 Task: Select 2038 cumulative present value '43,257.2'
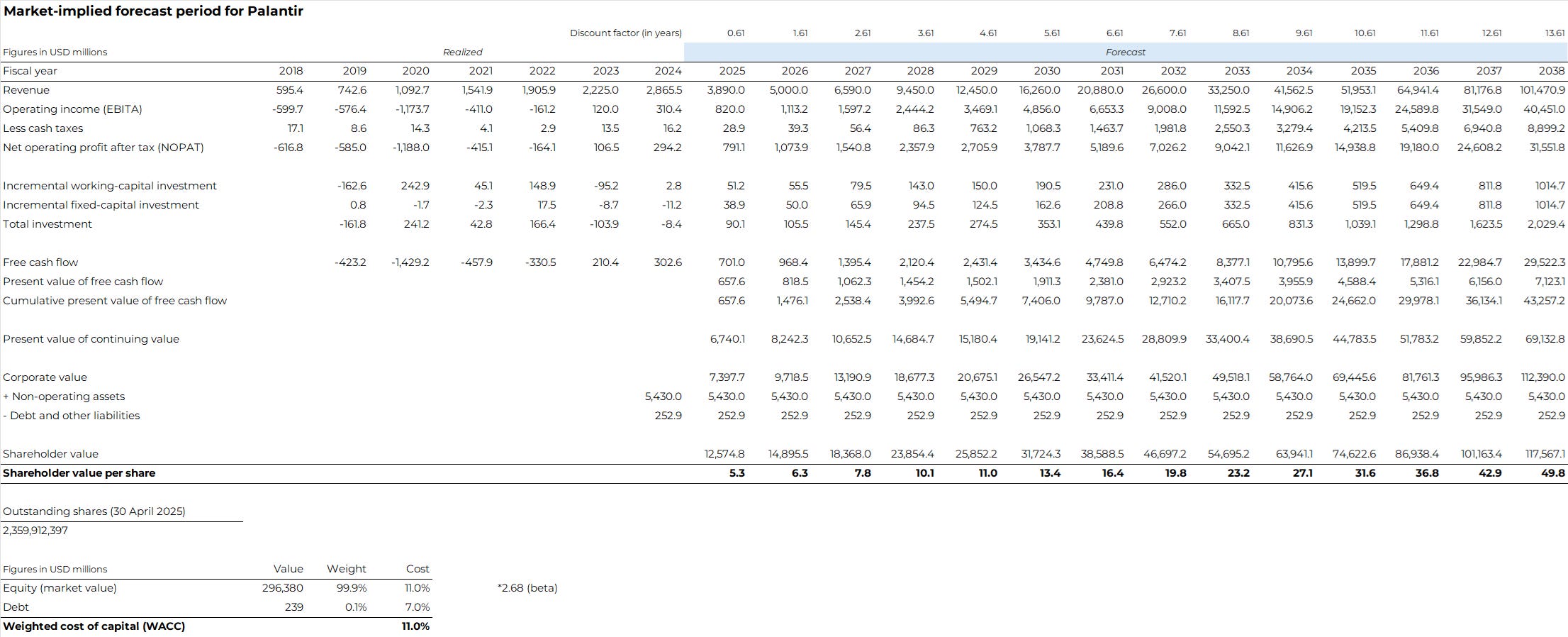pos(1544,301)
